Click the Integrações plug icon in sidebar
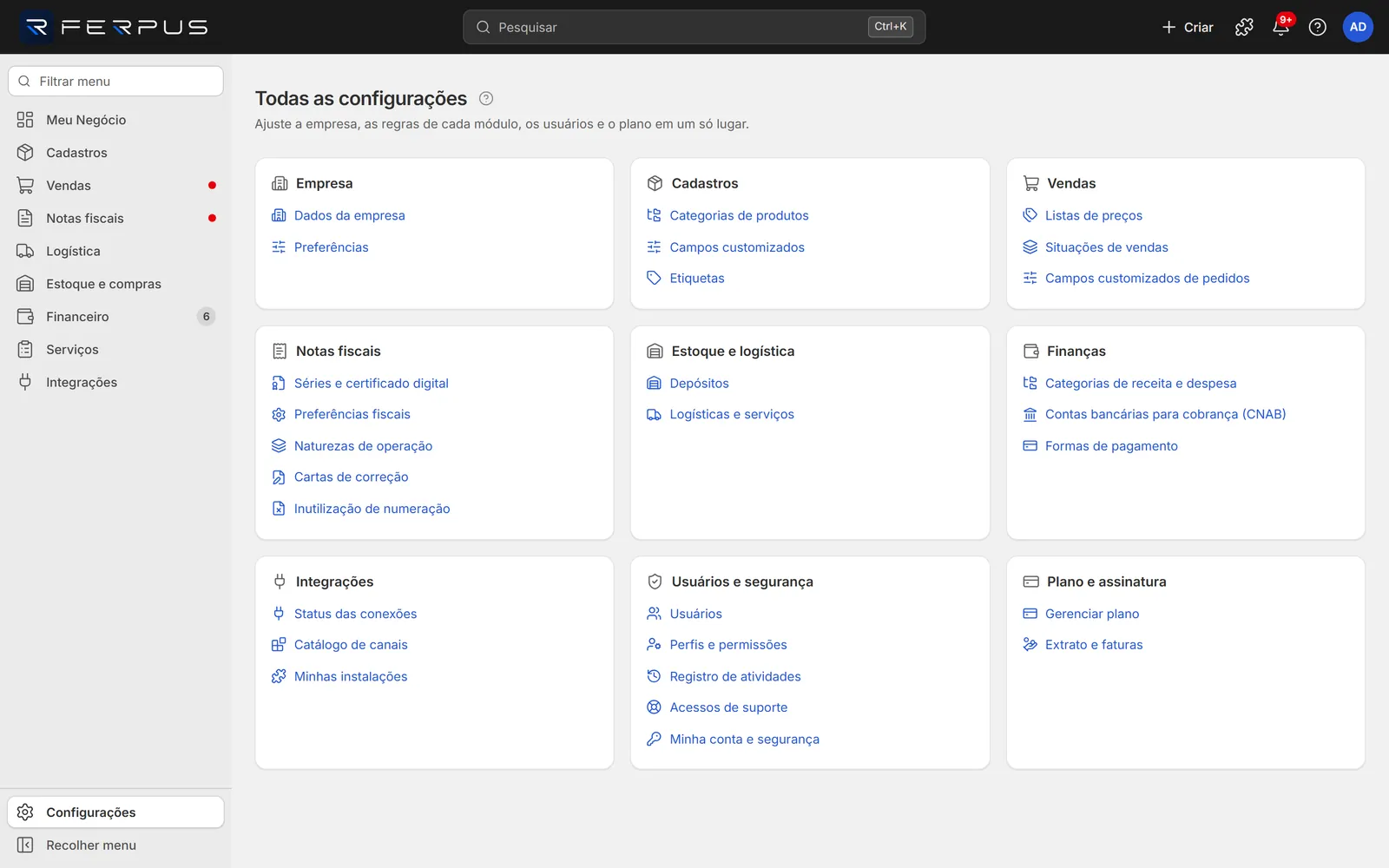Viewport: 1389px width, 868px height. point(25,382)
